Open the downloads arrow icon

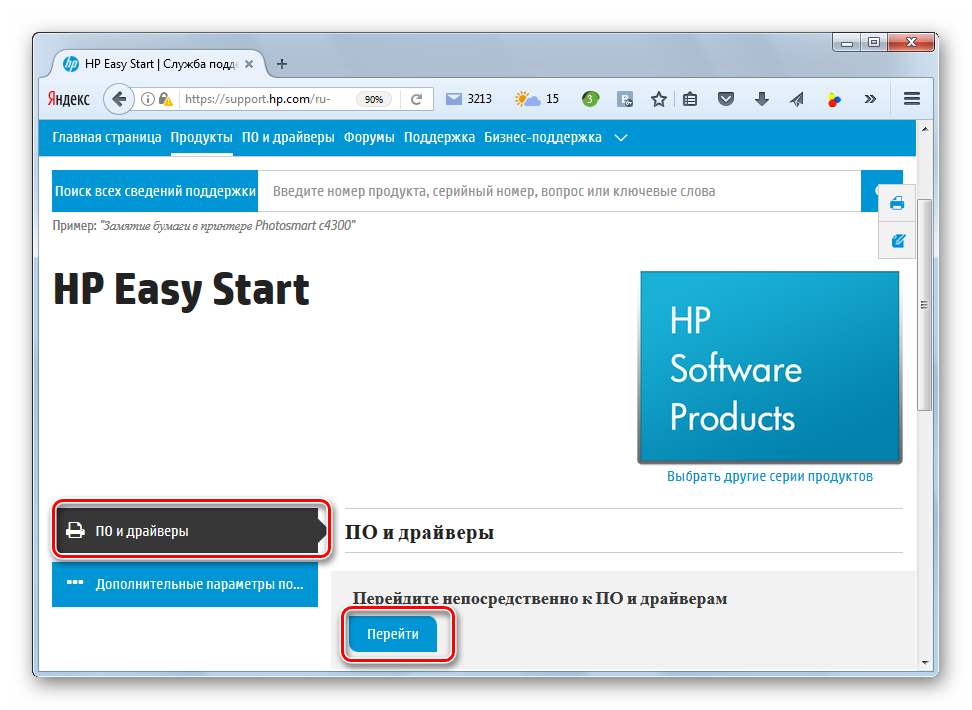tap(762, 99)
